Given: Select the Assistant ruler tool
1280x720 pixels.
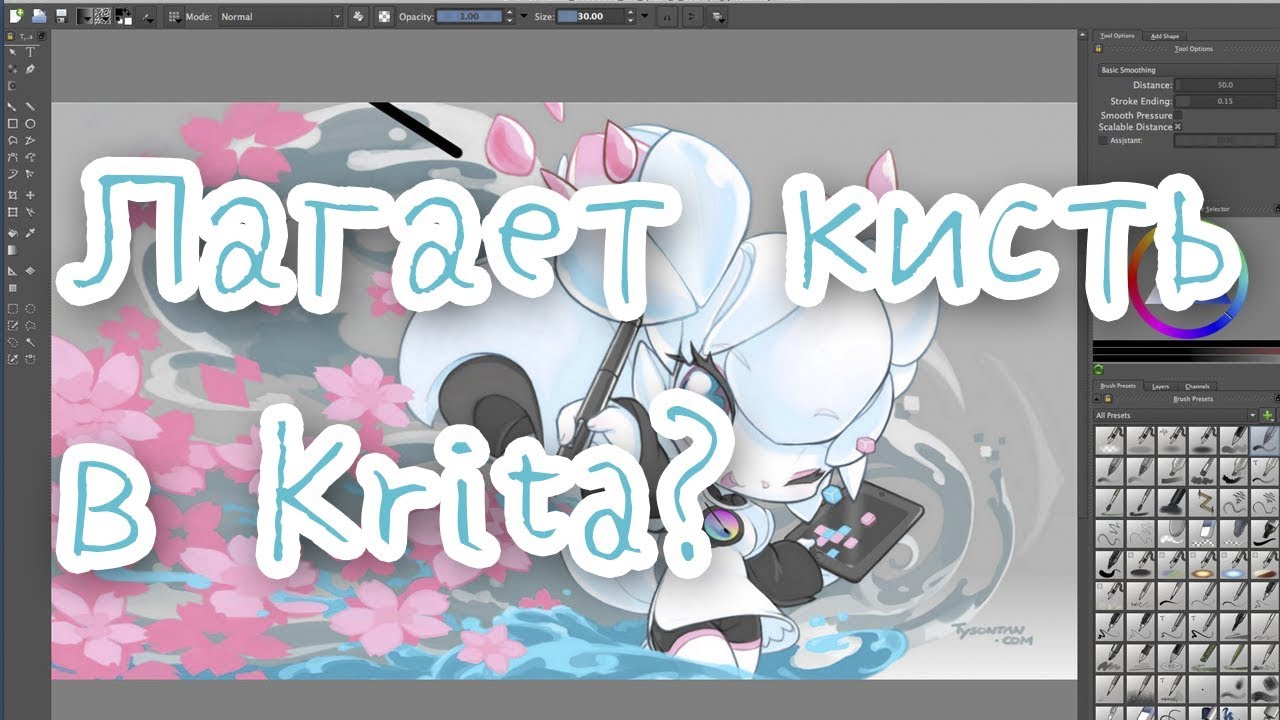Looking at the screenshot, I should (x=12, y=271).
